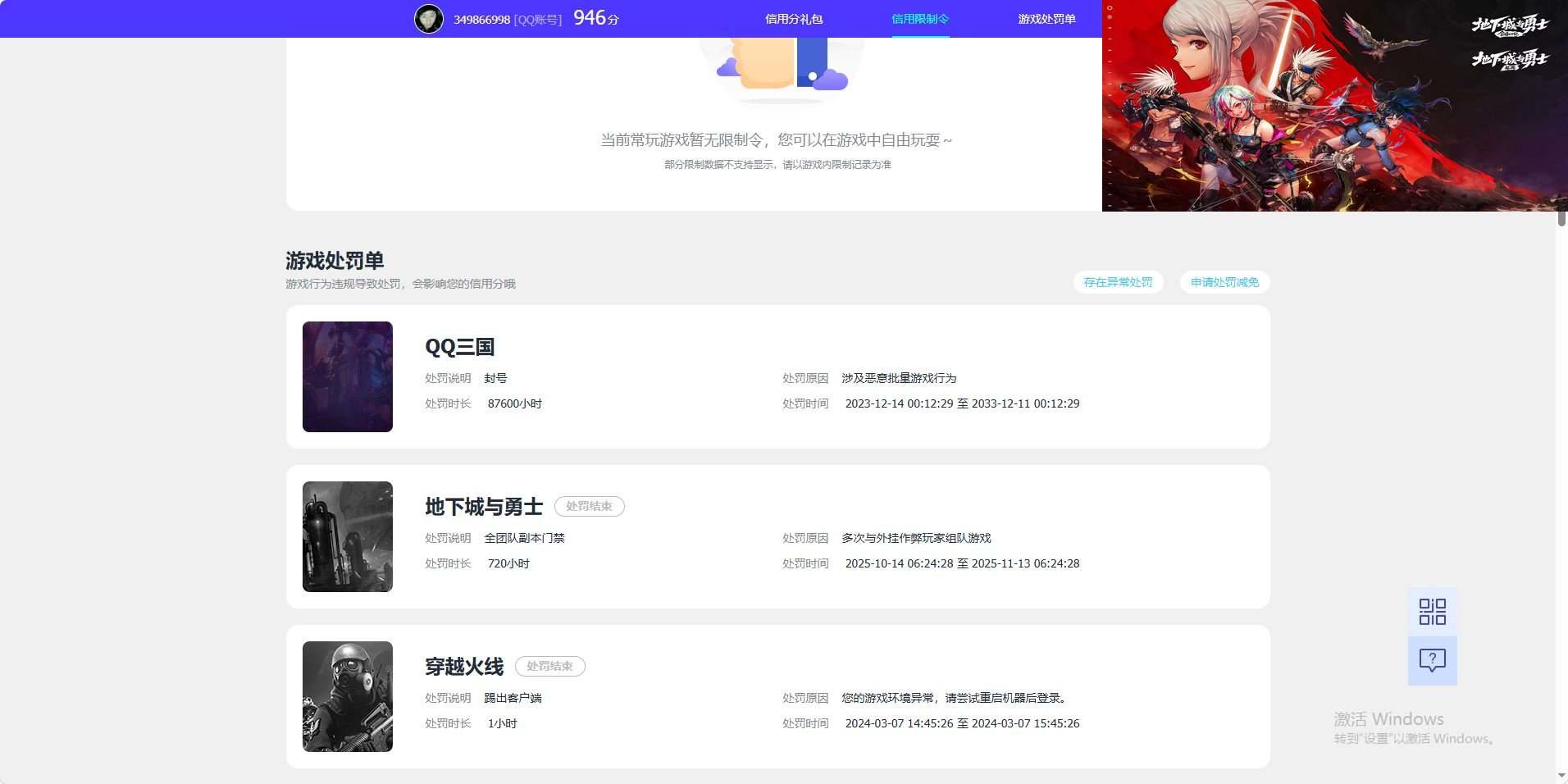Click the 地下城与勇士 logo on the banner
Viewport: 1568px width, 784px height.
1510,26
